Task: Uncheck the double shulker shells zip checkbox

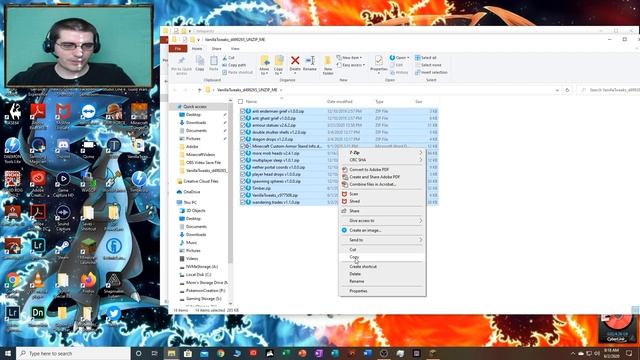Action: pos(242,132)
